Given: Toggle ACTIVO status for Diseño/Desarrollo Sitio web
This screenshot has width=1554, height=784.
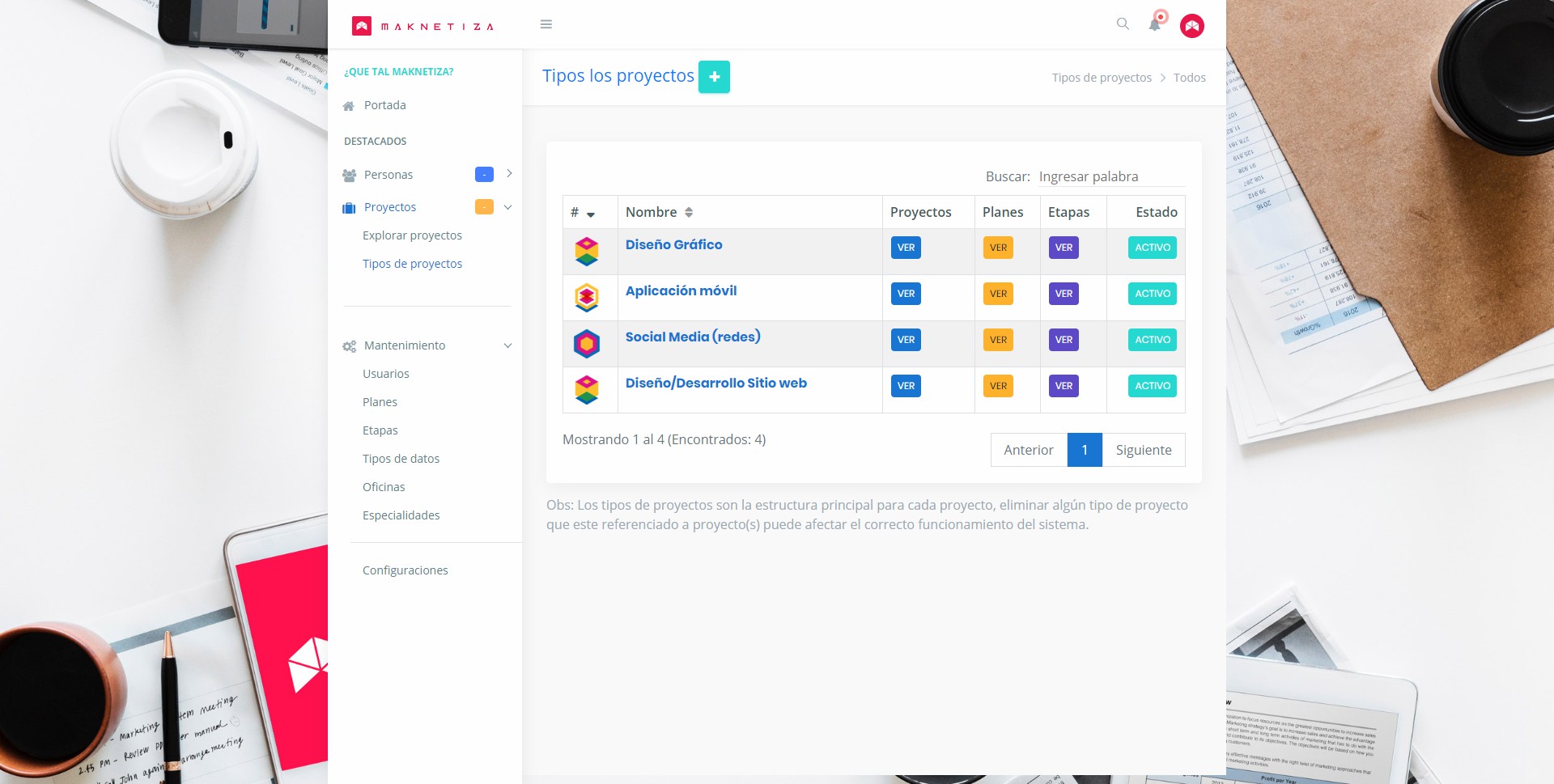Looking at the screenshot, I should tap(1153, 386).
